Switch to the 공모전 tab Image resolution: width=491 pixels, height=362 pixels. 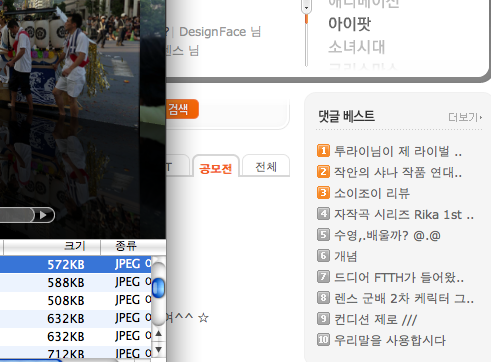click(216, 168)
